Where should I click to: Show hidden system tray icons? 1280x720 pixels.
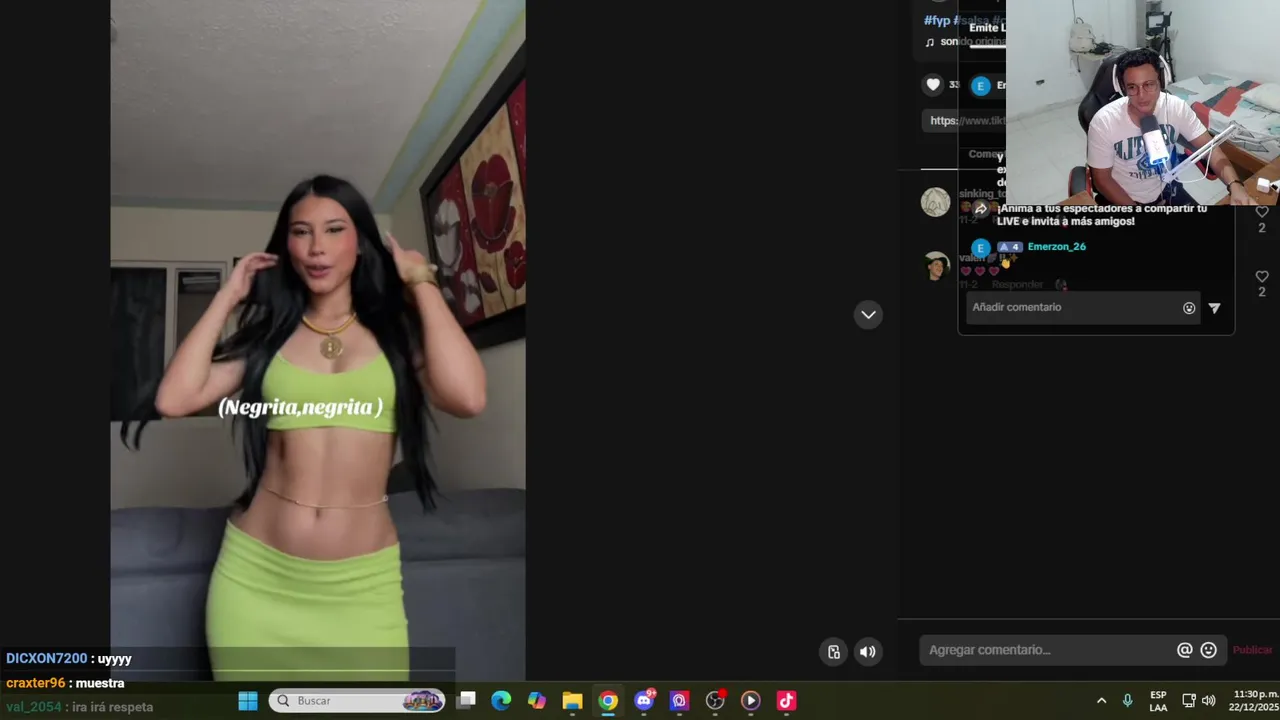coord(1101,701)
